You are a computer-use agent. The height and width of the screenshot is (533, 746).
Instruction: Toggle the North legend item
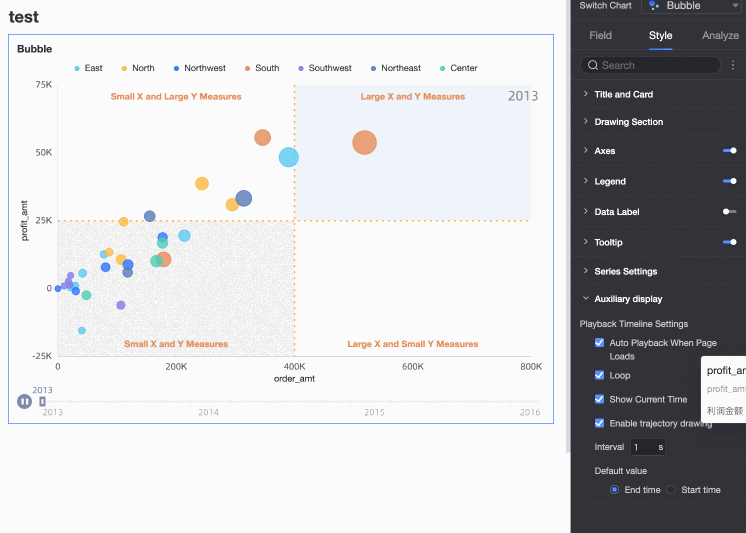(138, 68)
